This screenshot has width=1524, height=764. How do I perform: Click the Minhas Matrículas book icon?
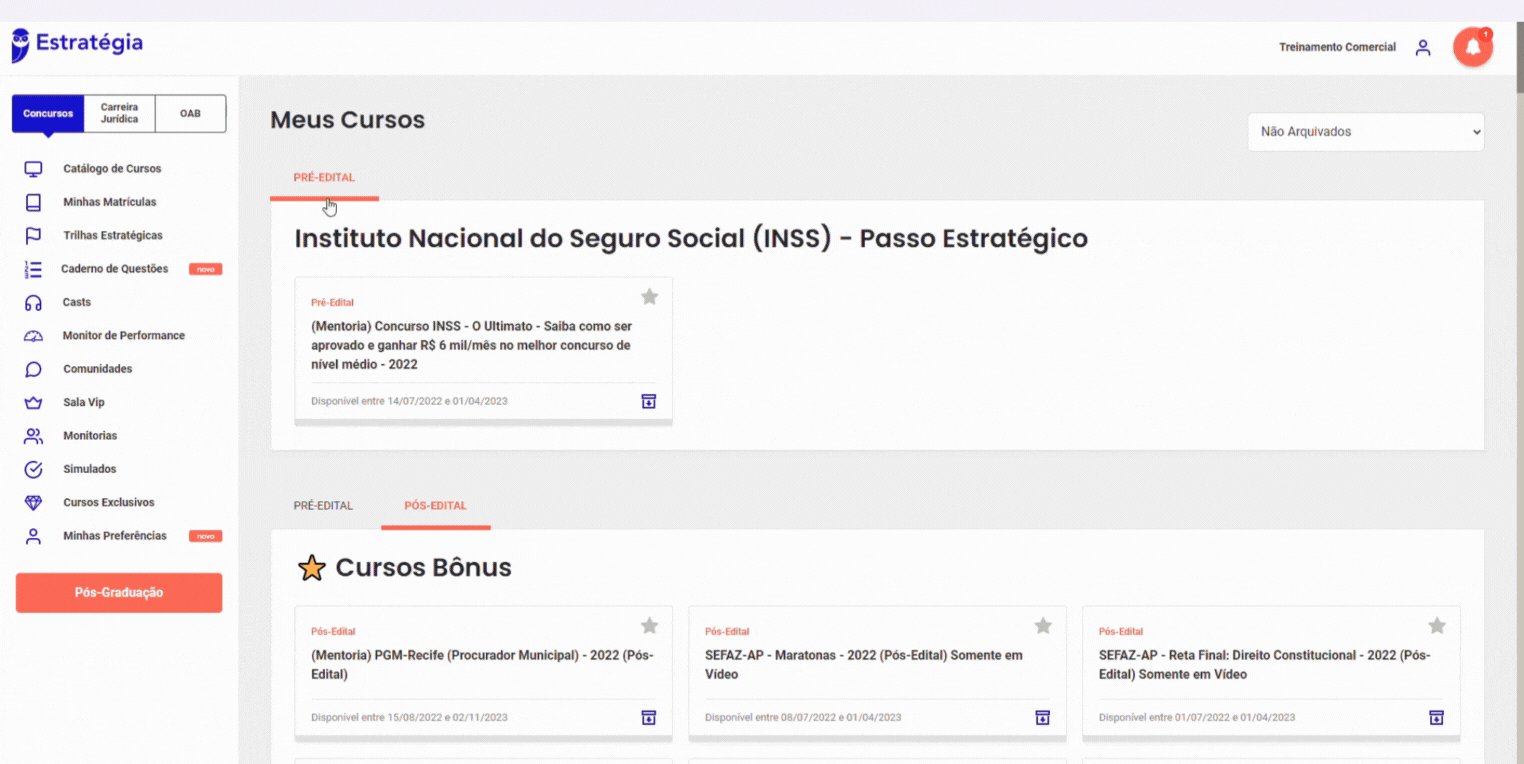point(33,202)
